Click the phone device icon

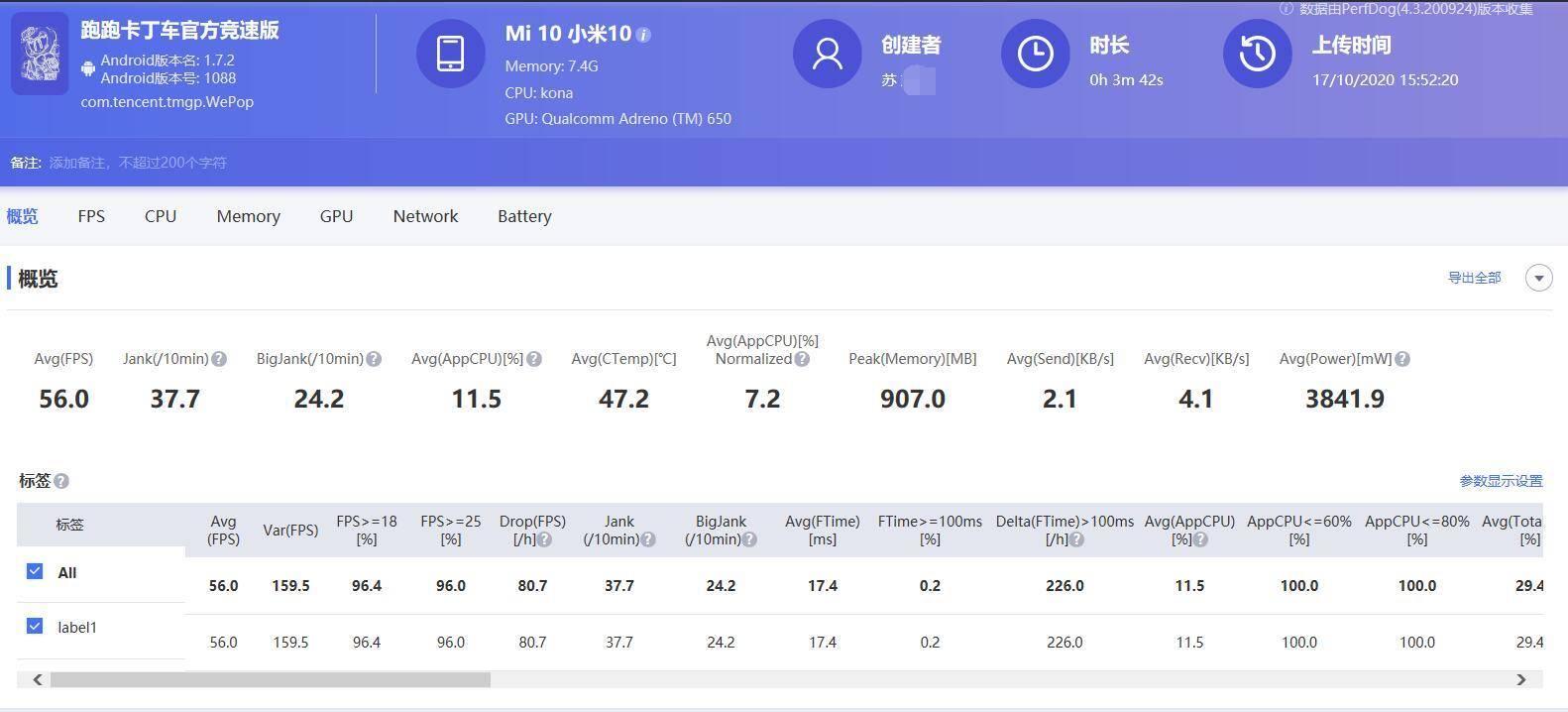[x=450, y=54]
